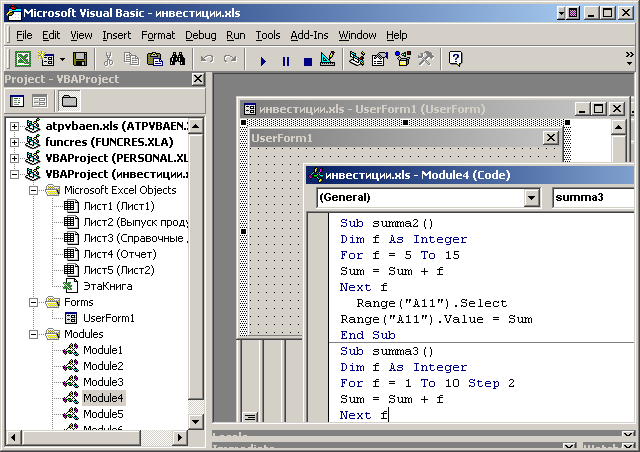
Task: Open the Insert object dropdown arrow
Action: click(62, 59)
